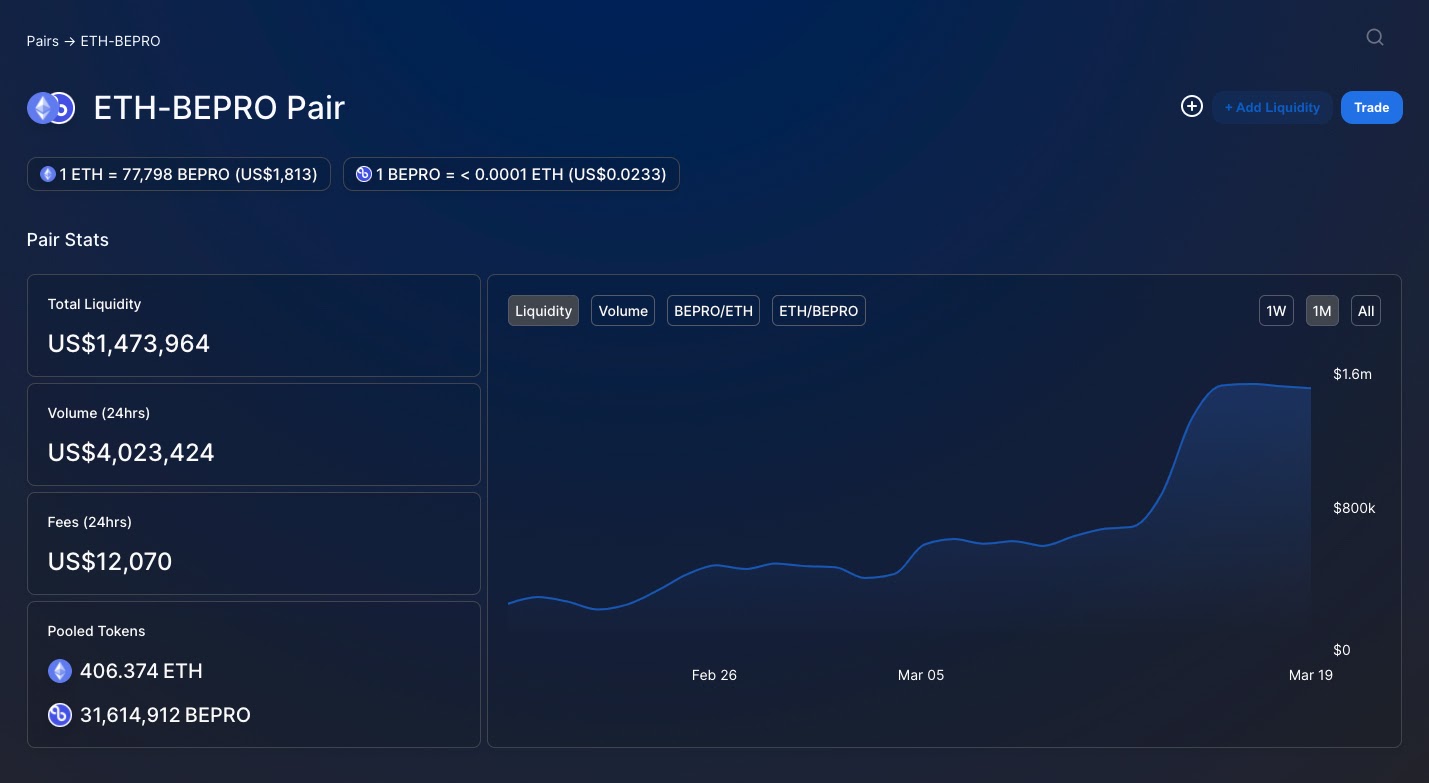
Task: Click the $0 axis label
Action: [x=1342, y=650]
